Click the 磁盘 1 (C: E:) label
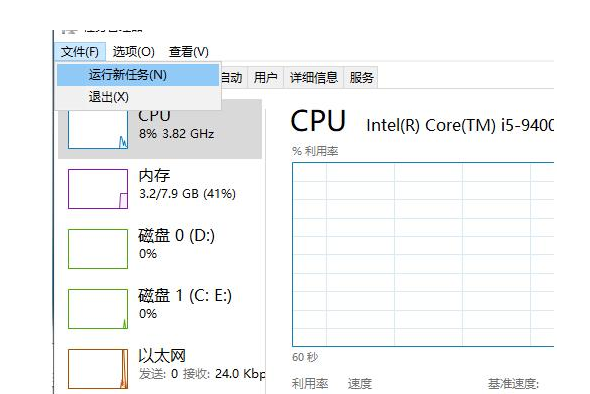Image resolution: width=590 pixels, height=394 pixels. pos(185,296)
